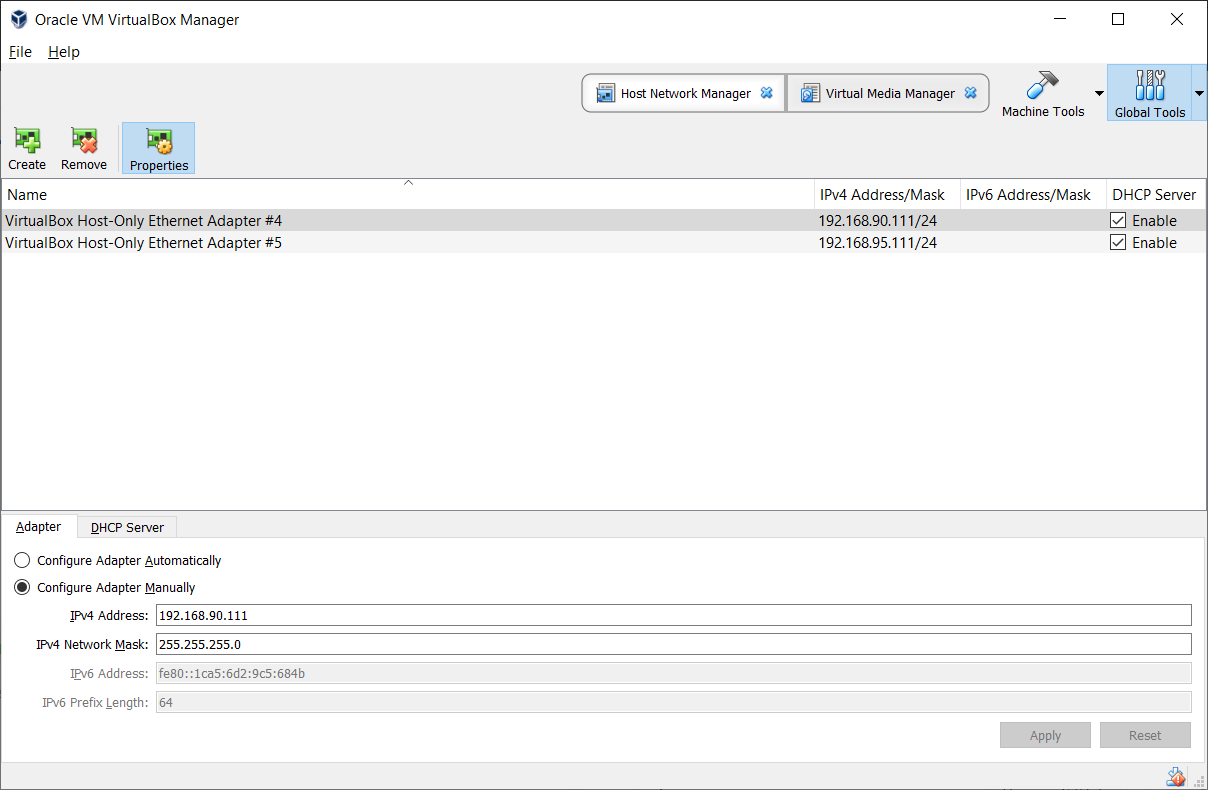Open the Help menu
The image size is (1208, 790).
click(64, 52)
